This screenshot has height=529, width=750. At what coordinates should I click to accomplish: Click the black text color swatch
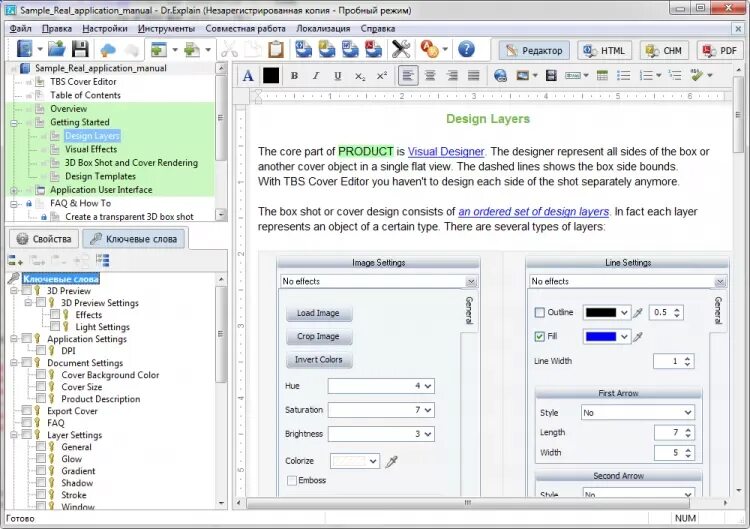[x=271, y=76]
